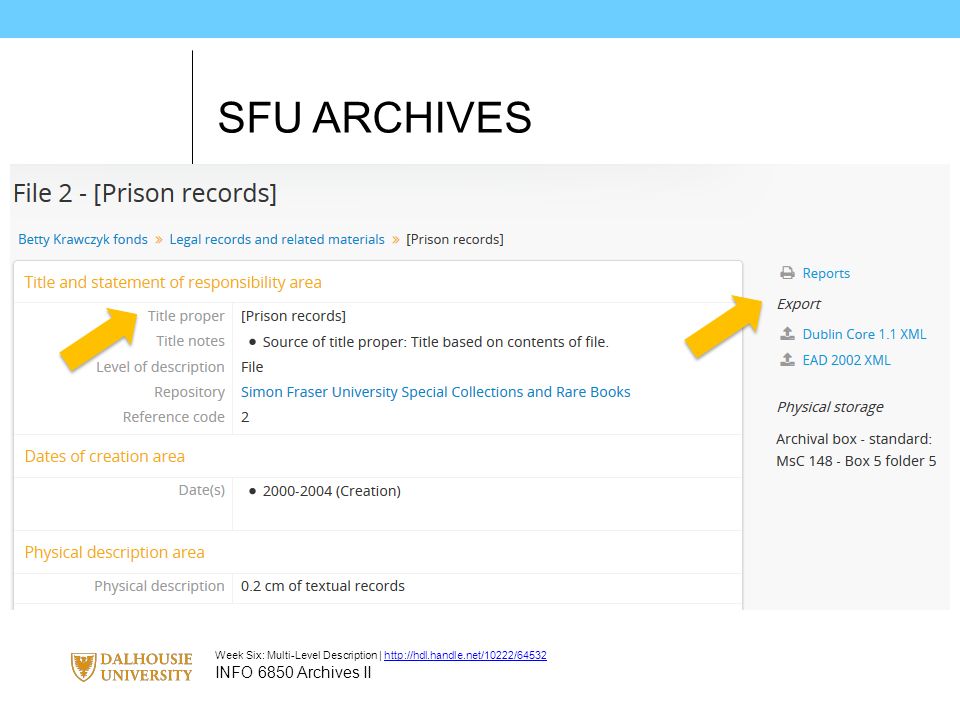The height and width of the screenshot is (720, 960).
Task: Click the MsC 148 - Box 5 folder 5 text
Action: pyautogui.click(x=857, y=461)
